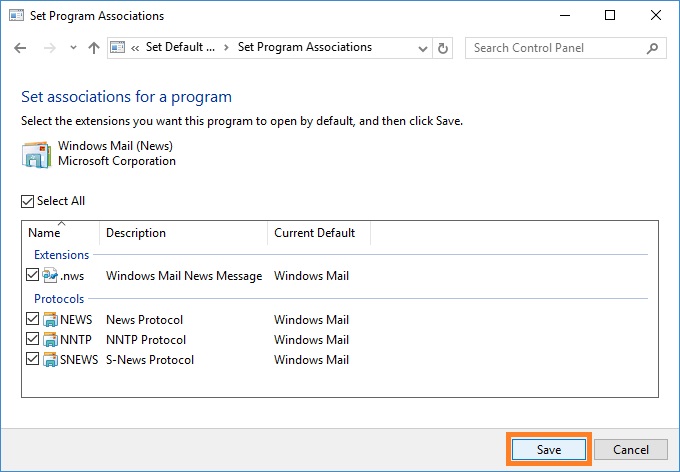Save the program associations
The image size is (680, 472).
[549, 449]
